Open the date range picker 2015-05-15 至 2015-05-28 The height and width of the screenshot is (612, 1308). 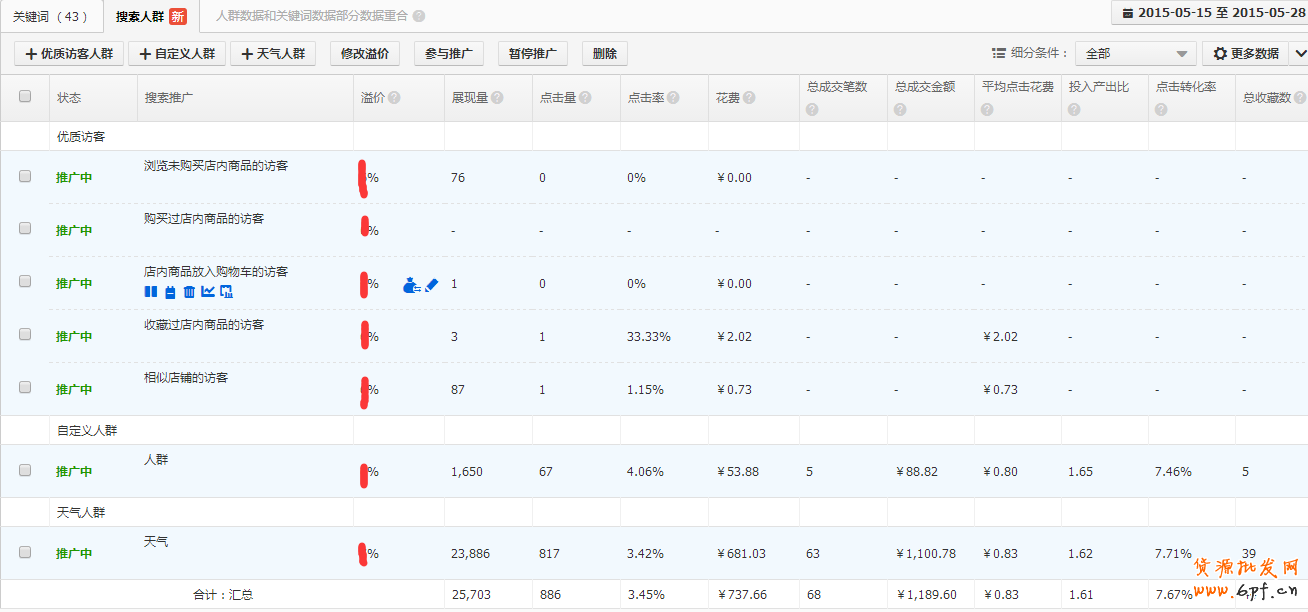(x=1212, y=13)
